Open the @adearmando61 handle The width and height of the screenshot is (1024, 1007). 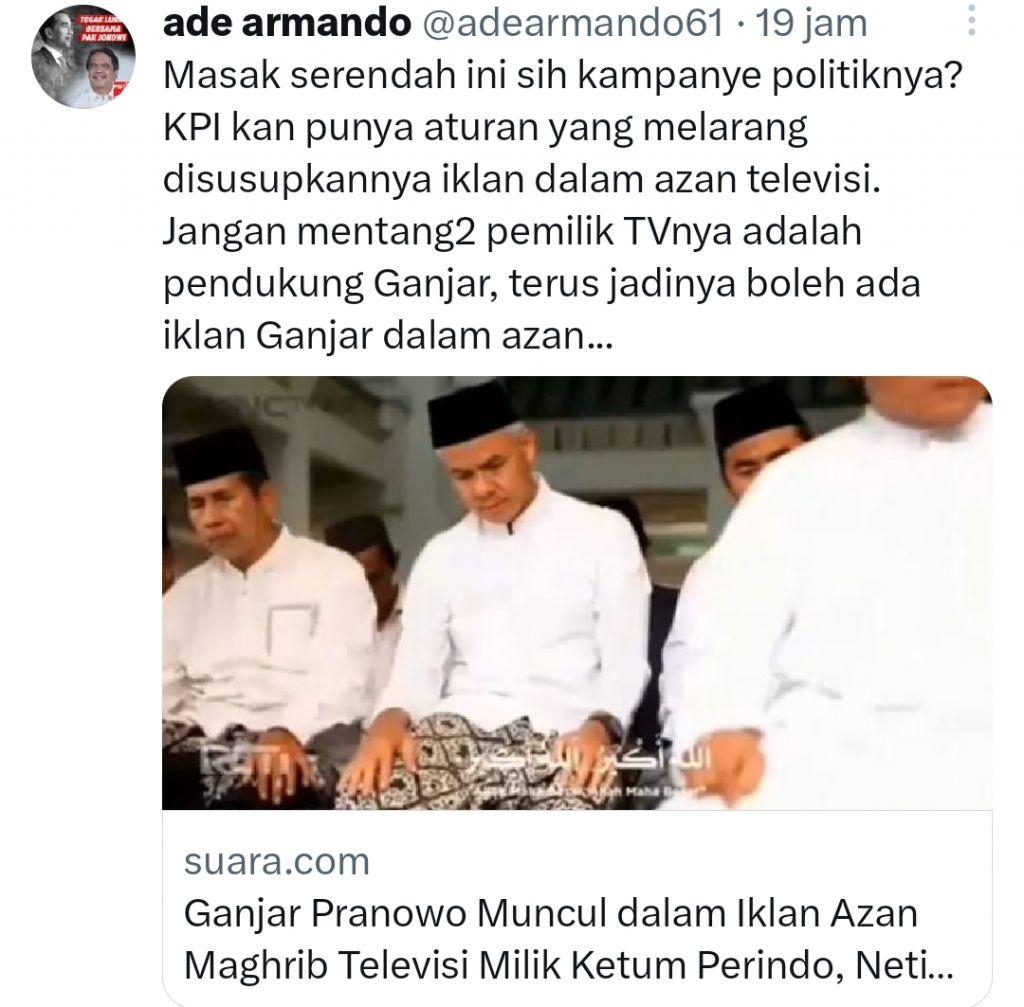[x=573, y=24]
